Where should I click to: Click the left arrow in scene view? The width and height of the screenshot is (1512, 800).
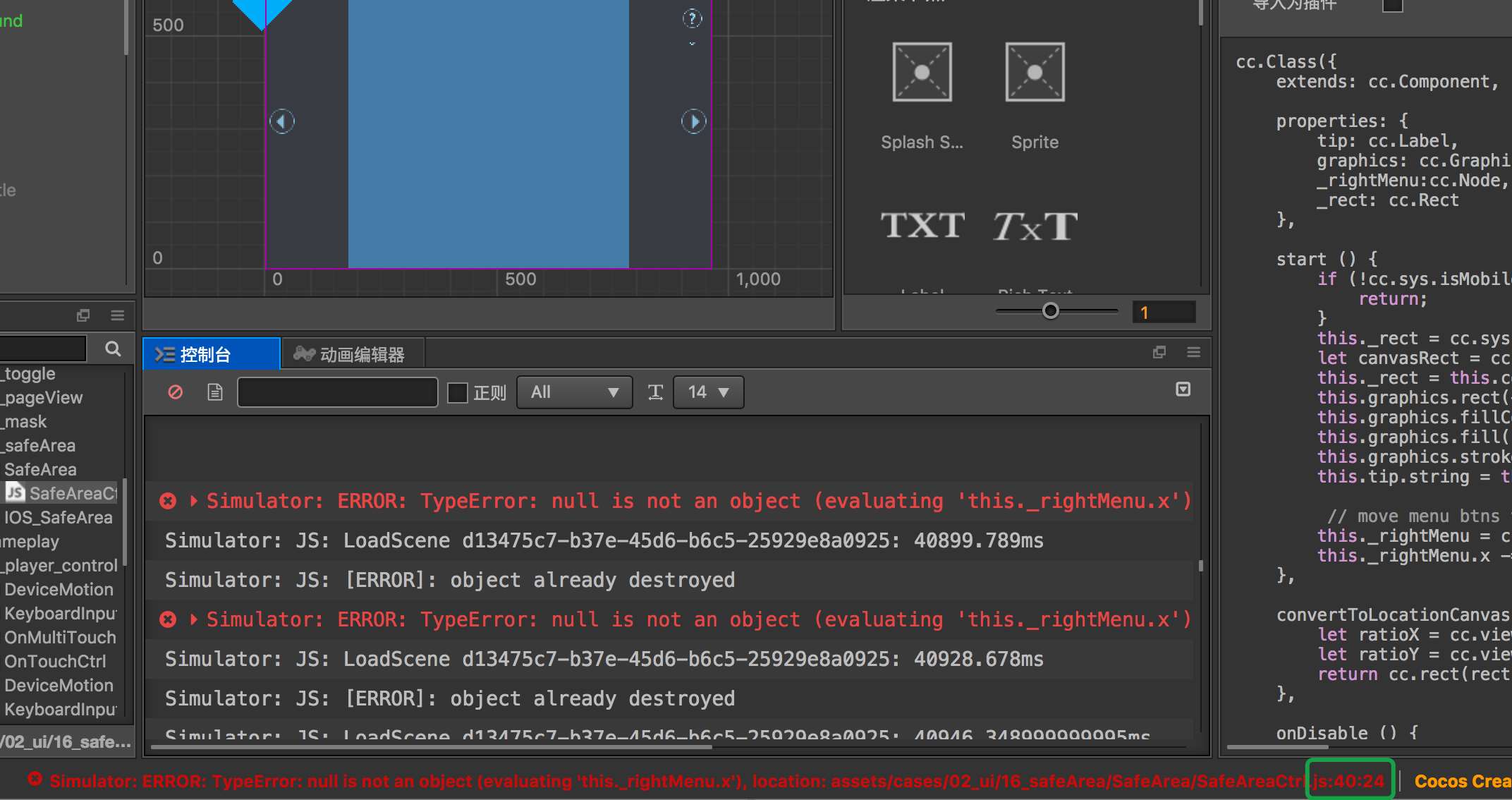[x=282, y=121]
